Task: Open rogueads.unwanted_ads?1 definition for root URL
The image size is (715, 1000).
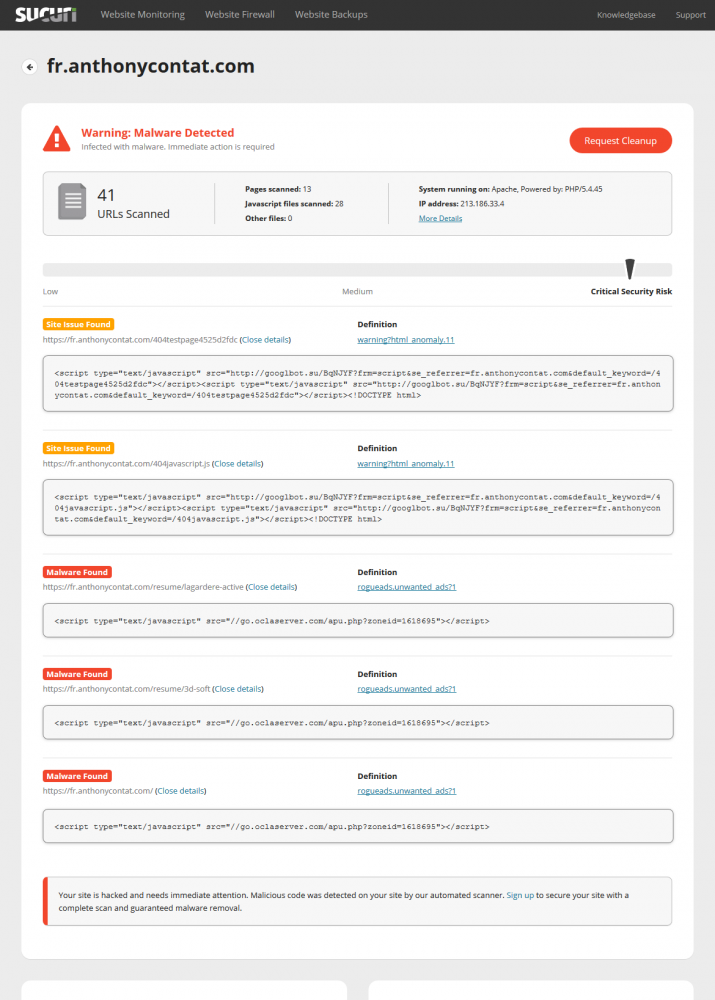Action: tap(406, 791)
